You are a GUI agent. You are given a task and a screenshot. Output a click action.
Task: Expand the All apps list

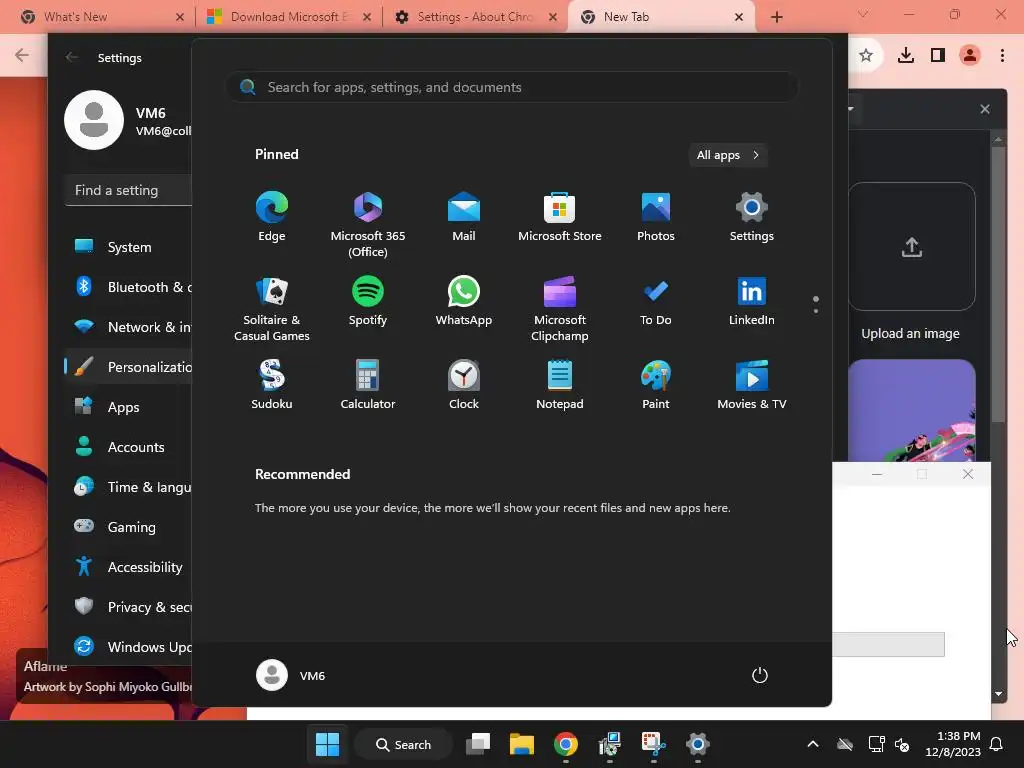coord(728,155)
